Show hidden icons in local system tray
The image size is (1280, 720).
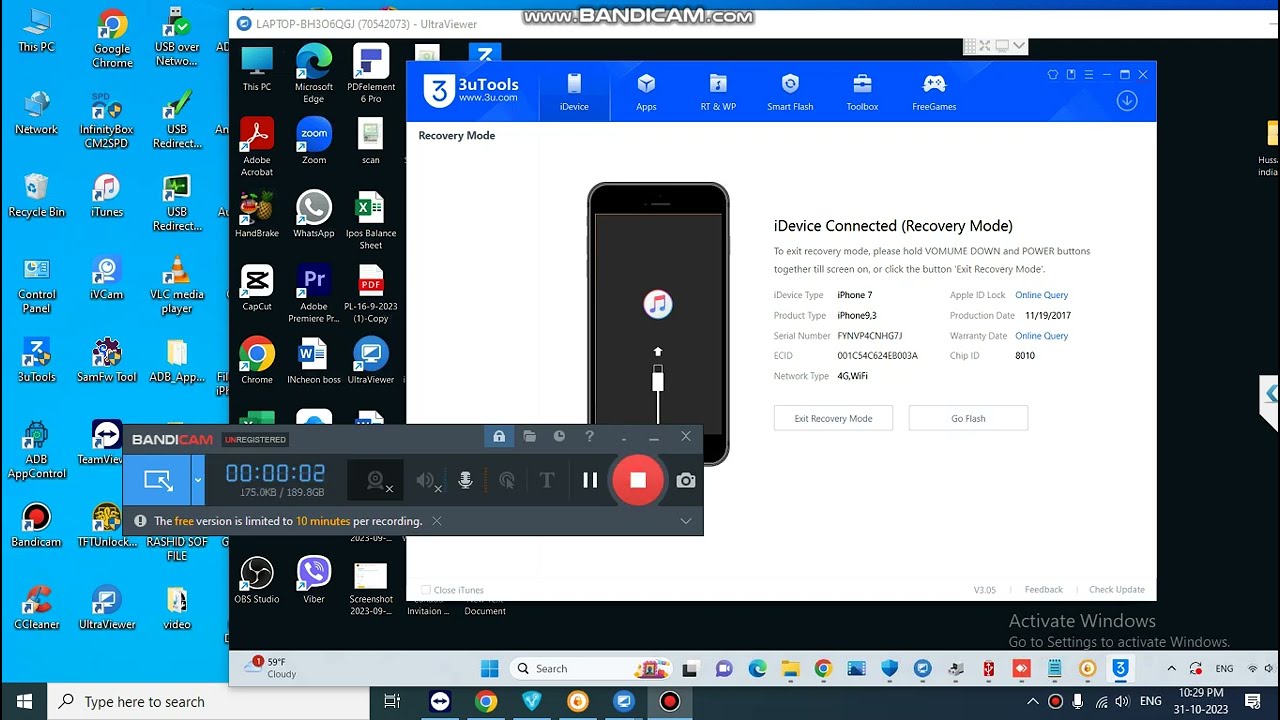coord(1033,702)
